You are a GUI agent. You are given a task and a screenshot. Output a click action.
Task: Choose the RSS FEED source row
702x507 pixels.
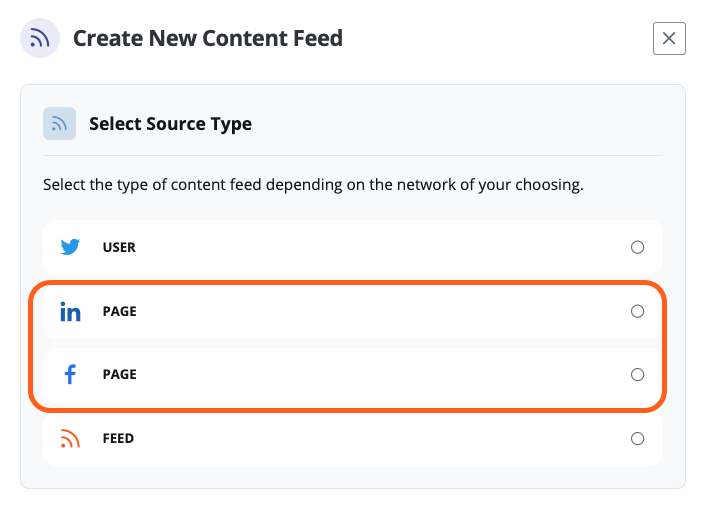tap(353, 438)
